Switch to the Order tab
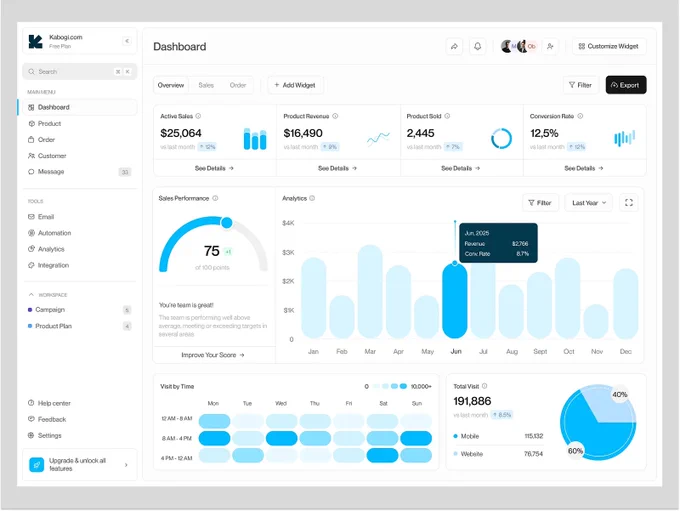Image resolution: width=680 pixels, height=511 pixels. [238, 85]
